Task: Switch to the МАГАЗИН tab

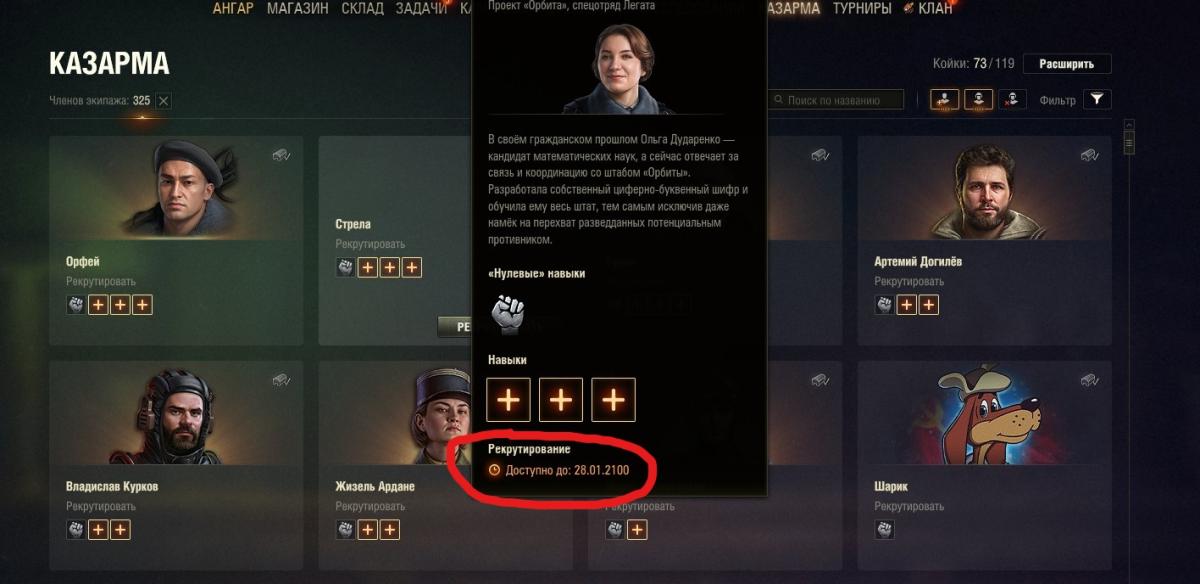Action: 298,9
